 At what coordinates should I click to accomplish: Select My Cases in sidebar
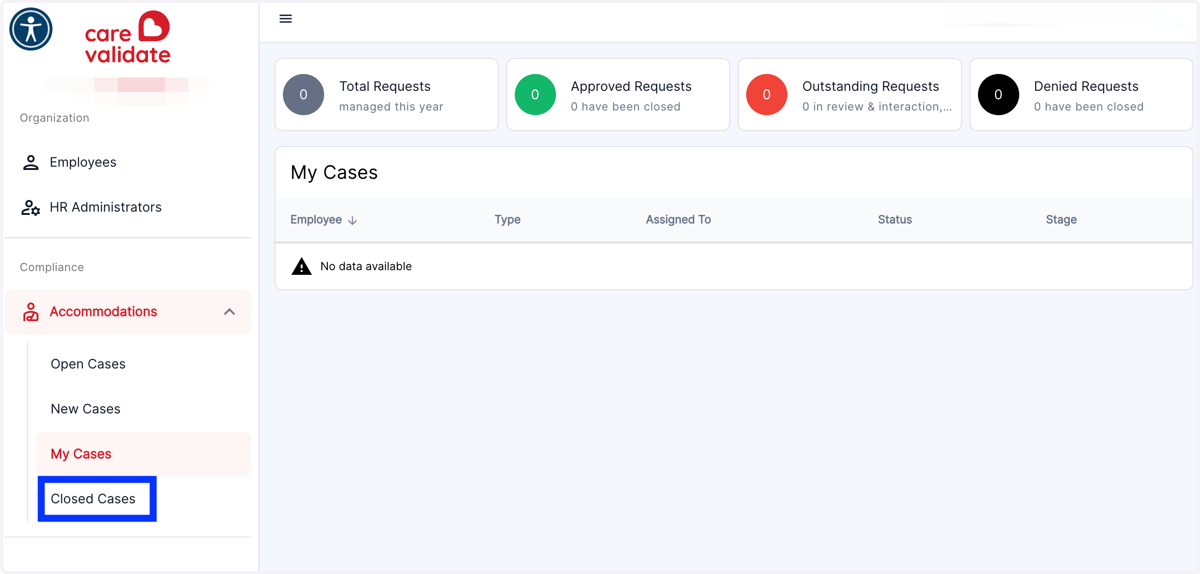point(143,454)
